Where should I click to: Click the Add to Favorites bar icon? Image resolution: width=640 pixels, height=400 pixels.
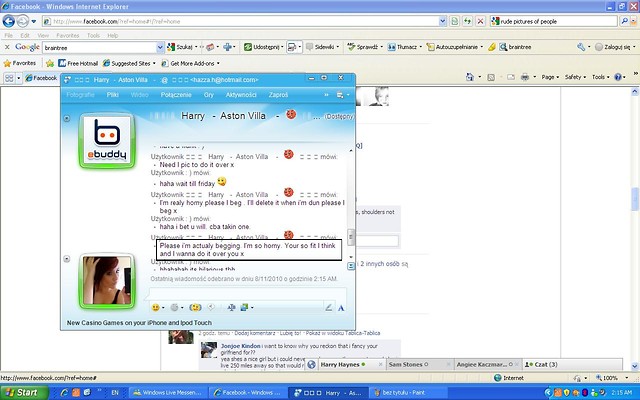click(x=50, y=63)
